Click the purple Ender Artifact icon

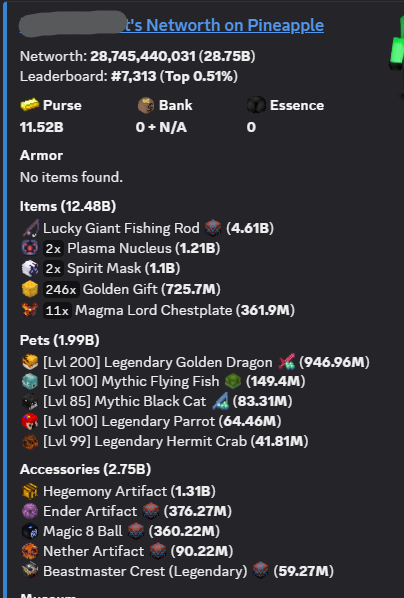pos(30,511)
